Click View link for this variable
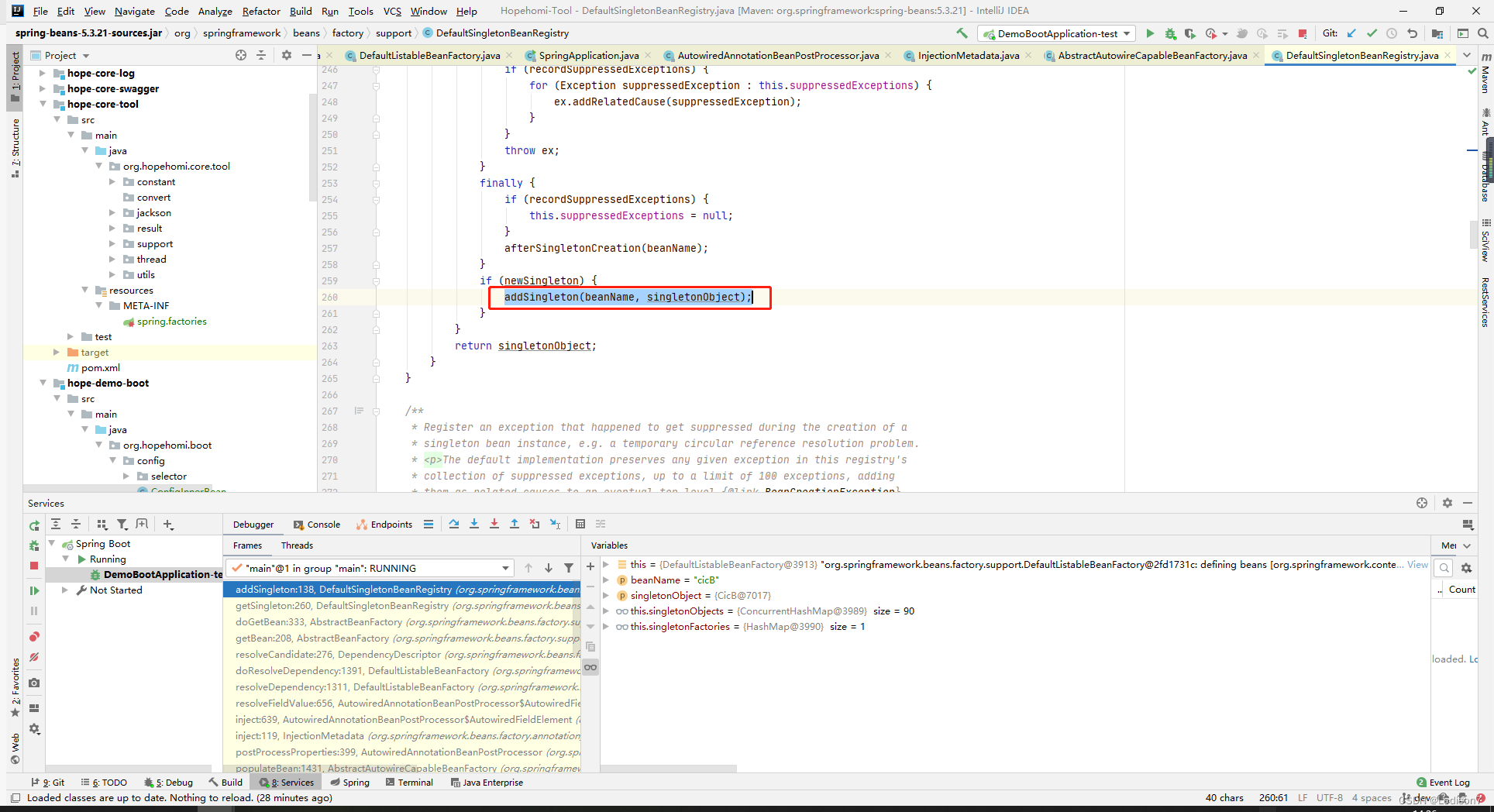 1417,564
